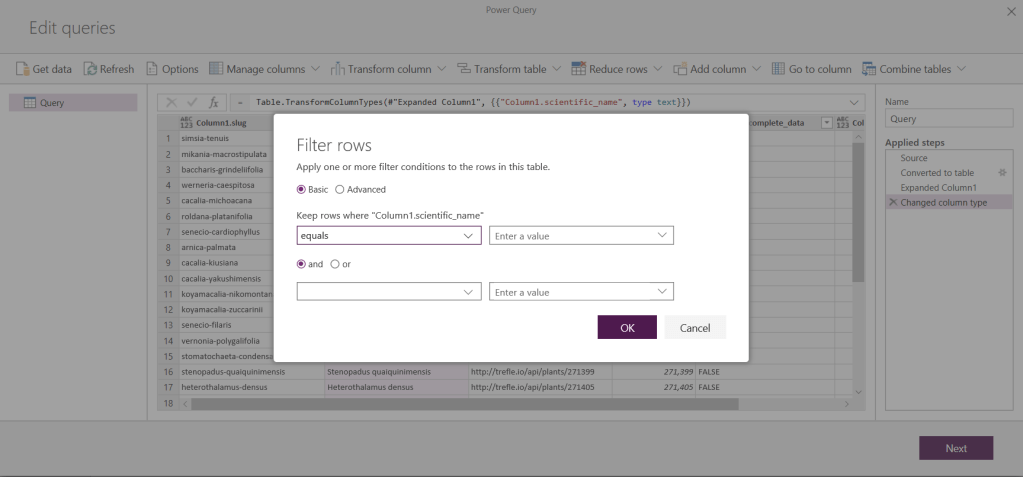Click OK to apply the filter
The image size is (1023, 477).
[627, 328]
